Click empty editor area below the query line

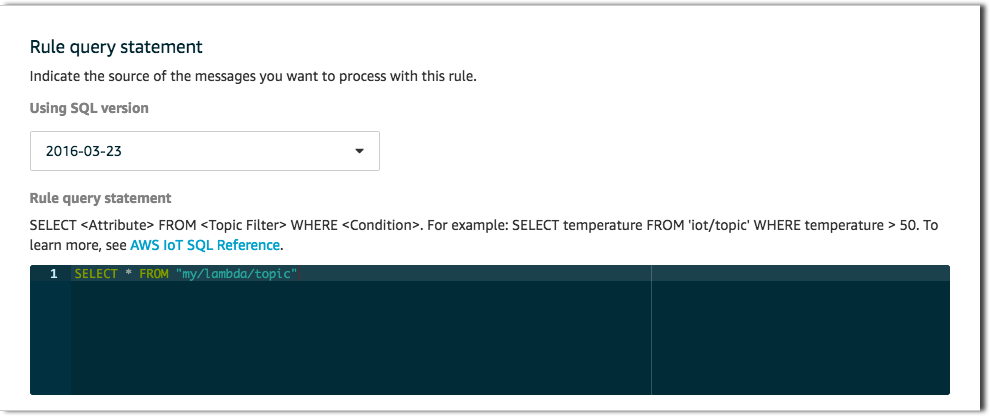[x=360, y=338]
